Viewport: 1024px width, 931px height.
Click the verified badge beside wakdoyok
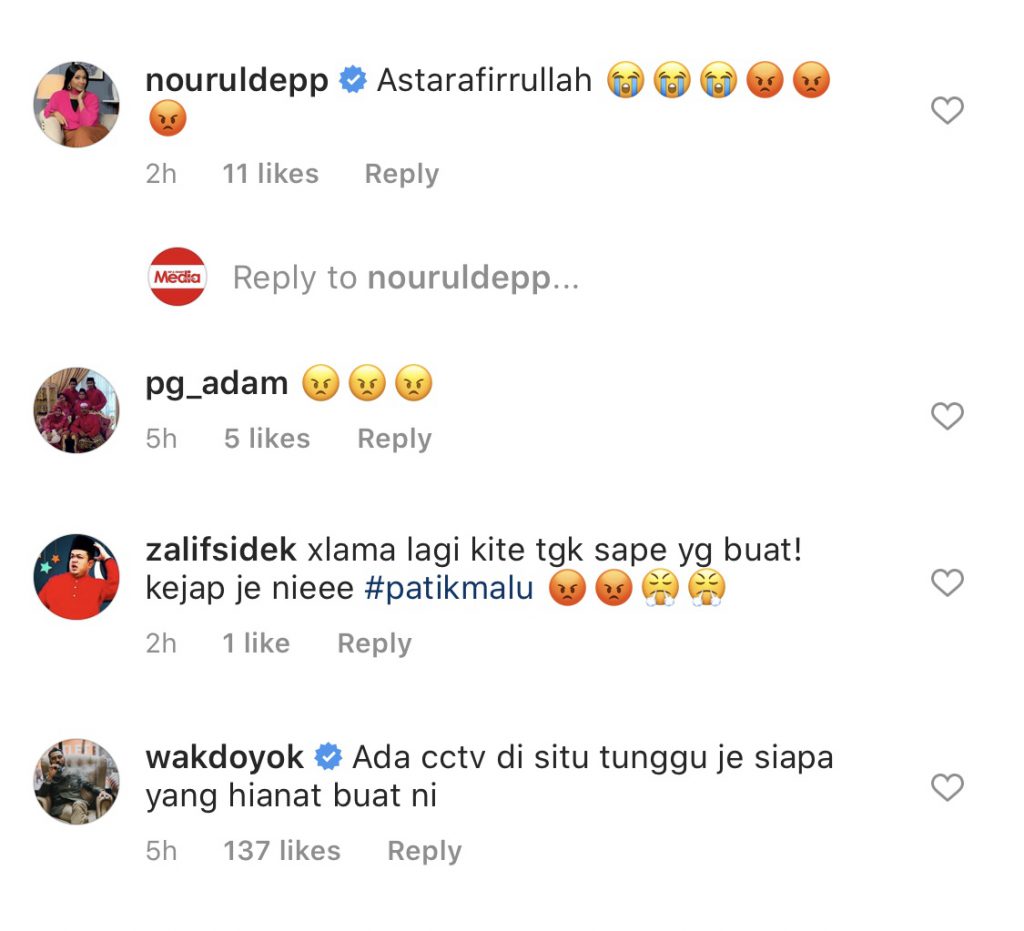point(328,757)
